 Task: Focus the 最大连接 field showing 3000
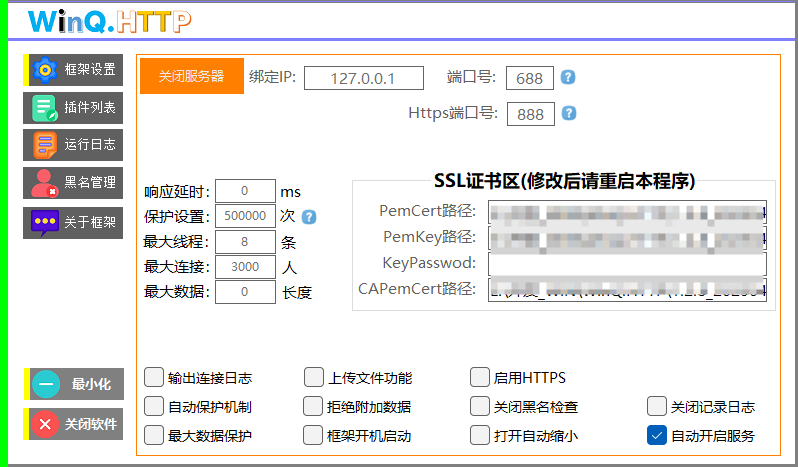pos(245,267)
